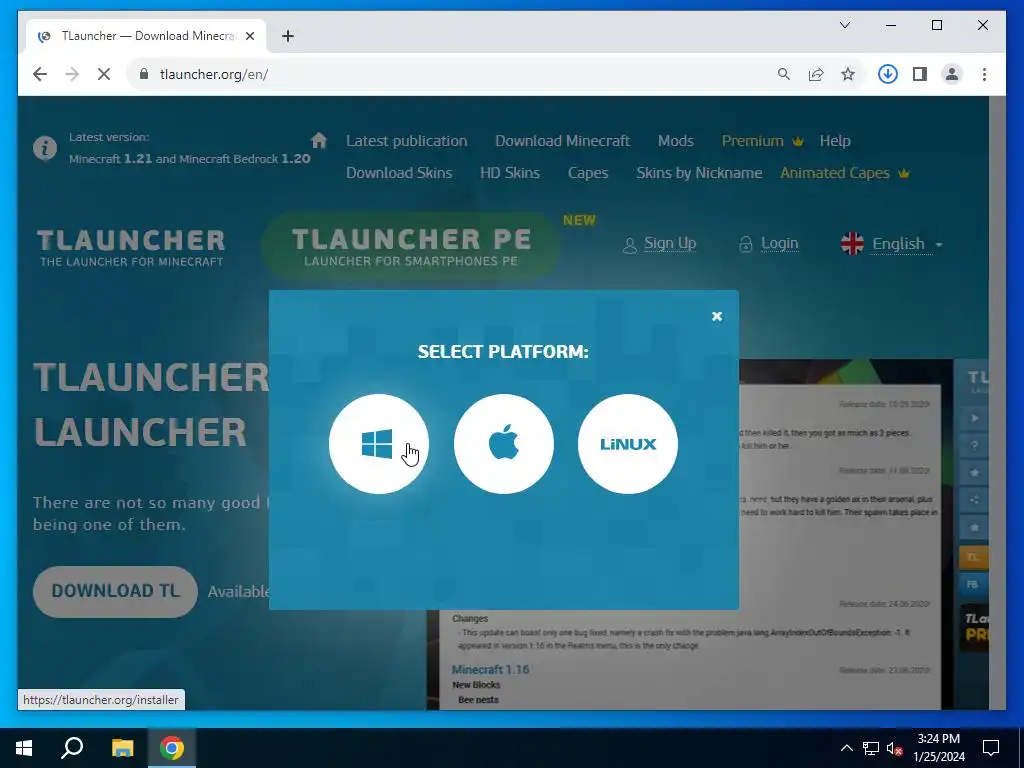Click the zoom magnifier in address bar

pos(784,74)
